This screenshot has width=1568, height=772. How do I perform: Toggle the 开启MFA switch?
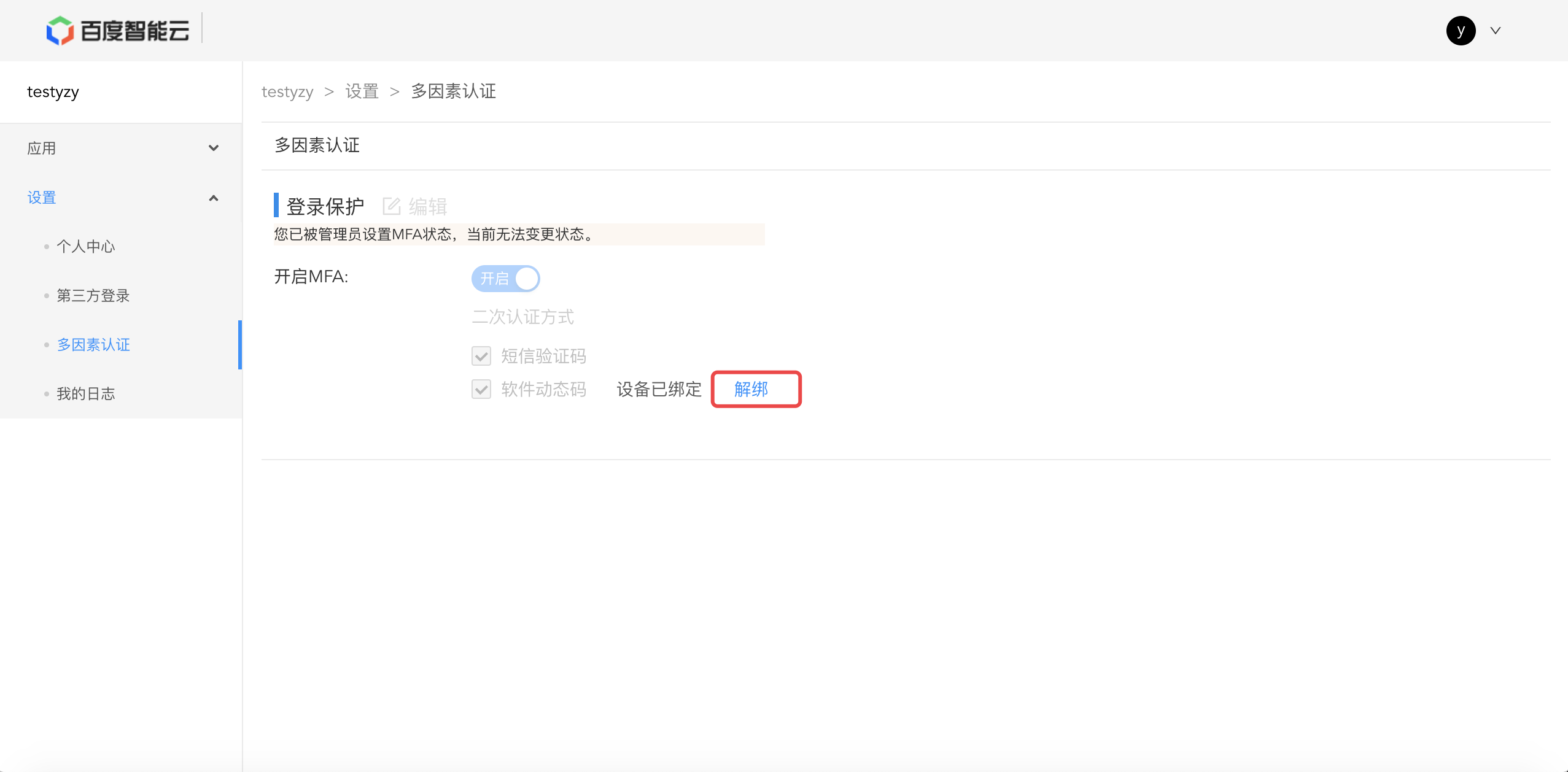point(505,279)
